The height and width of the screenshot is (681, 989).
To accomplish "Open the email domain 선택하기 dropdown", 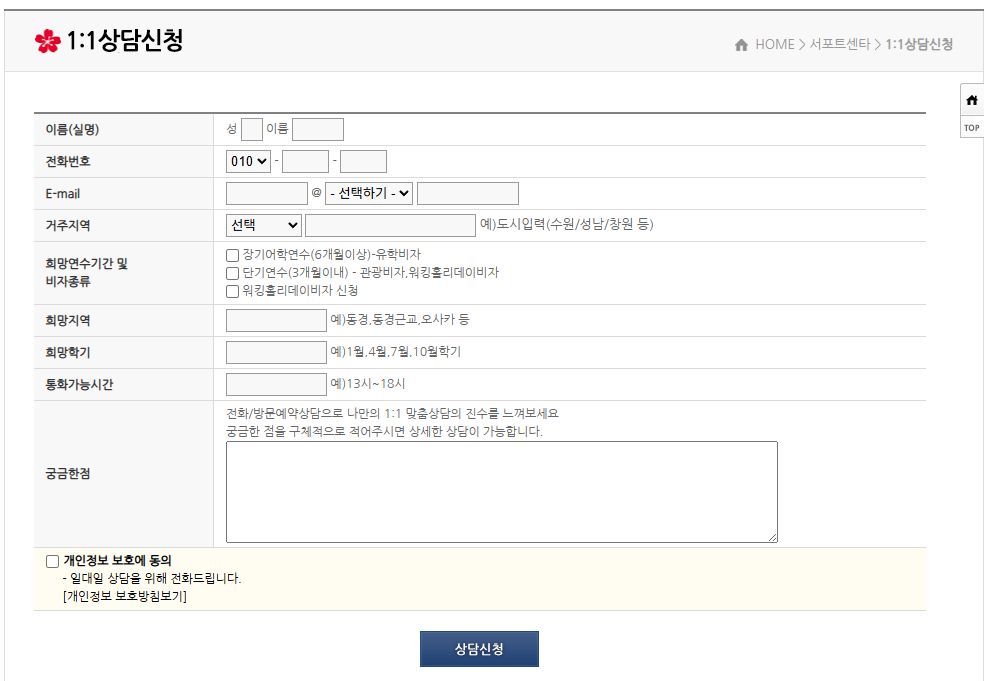I will (x=369, y=194).
